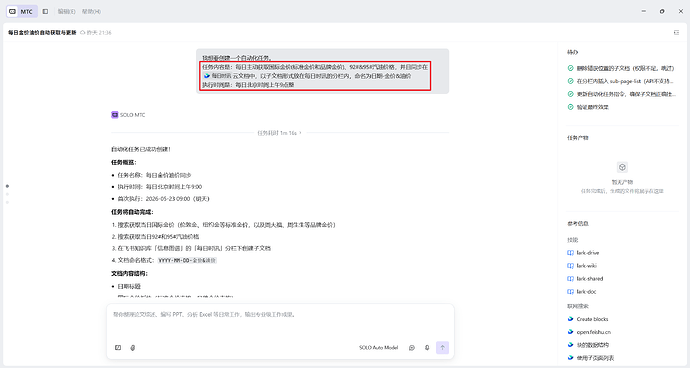Open the 编辑(E) menu
This screenshot has height=368, width=690.
point(66,11)
